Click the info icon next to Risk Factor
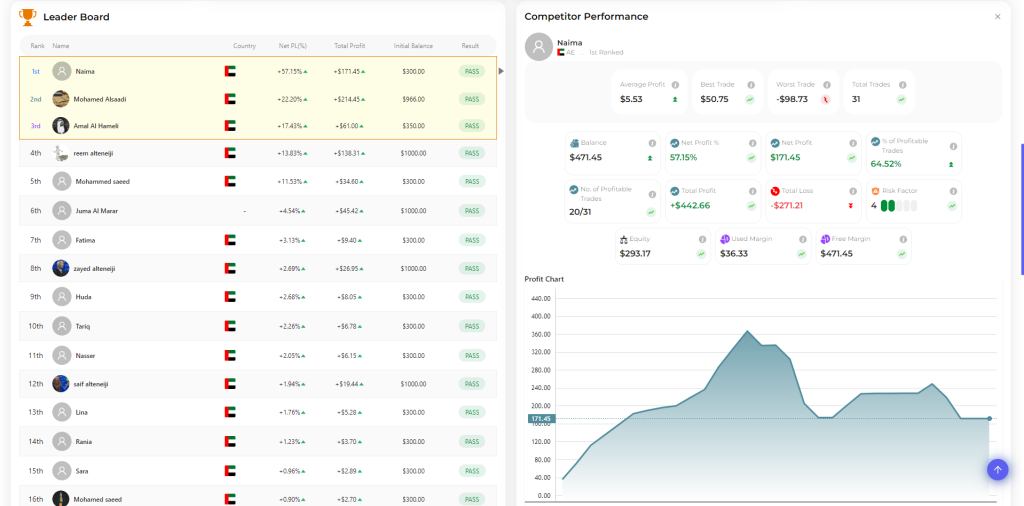1024x506 pixels. (951, 190)
